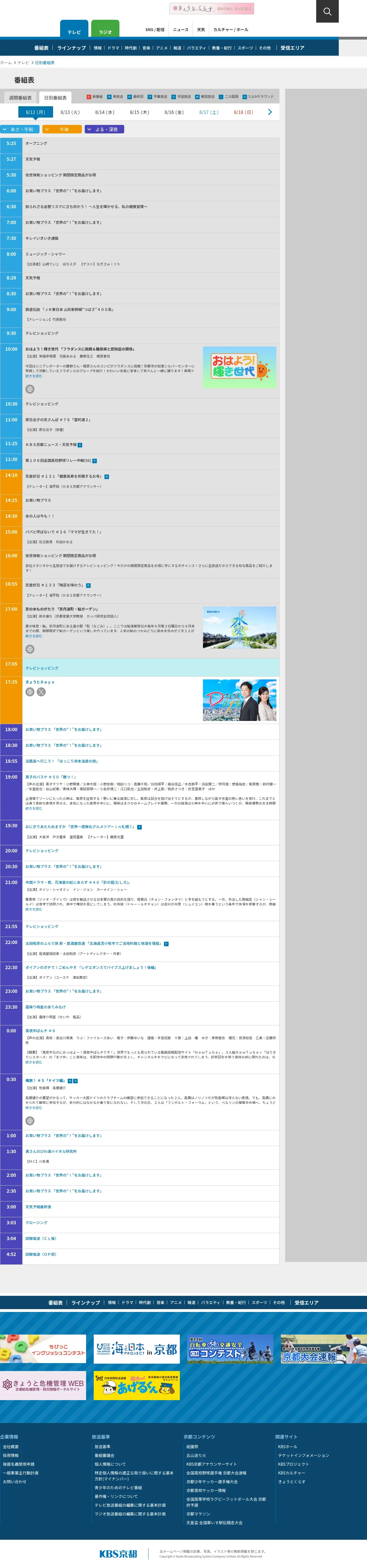The height and width of the screenshot is (1568, 367).
Task: Click globe icon under 俺旅! program
Action: point(30,1121)
